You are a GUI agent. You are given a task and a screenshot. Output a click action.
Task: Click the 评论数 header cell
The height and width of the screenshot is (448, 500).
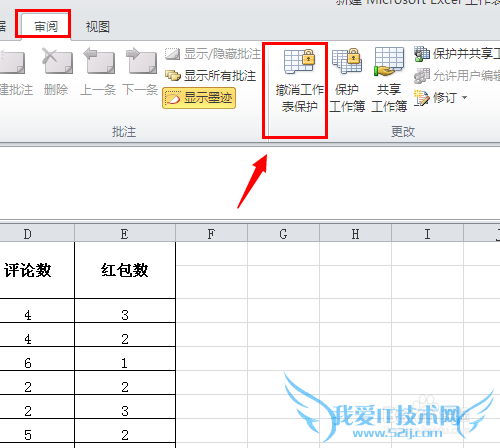(37, 270)
